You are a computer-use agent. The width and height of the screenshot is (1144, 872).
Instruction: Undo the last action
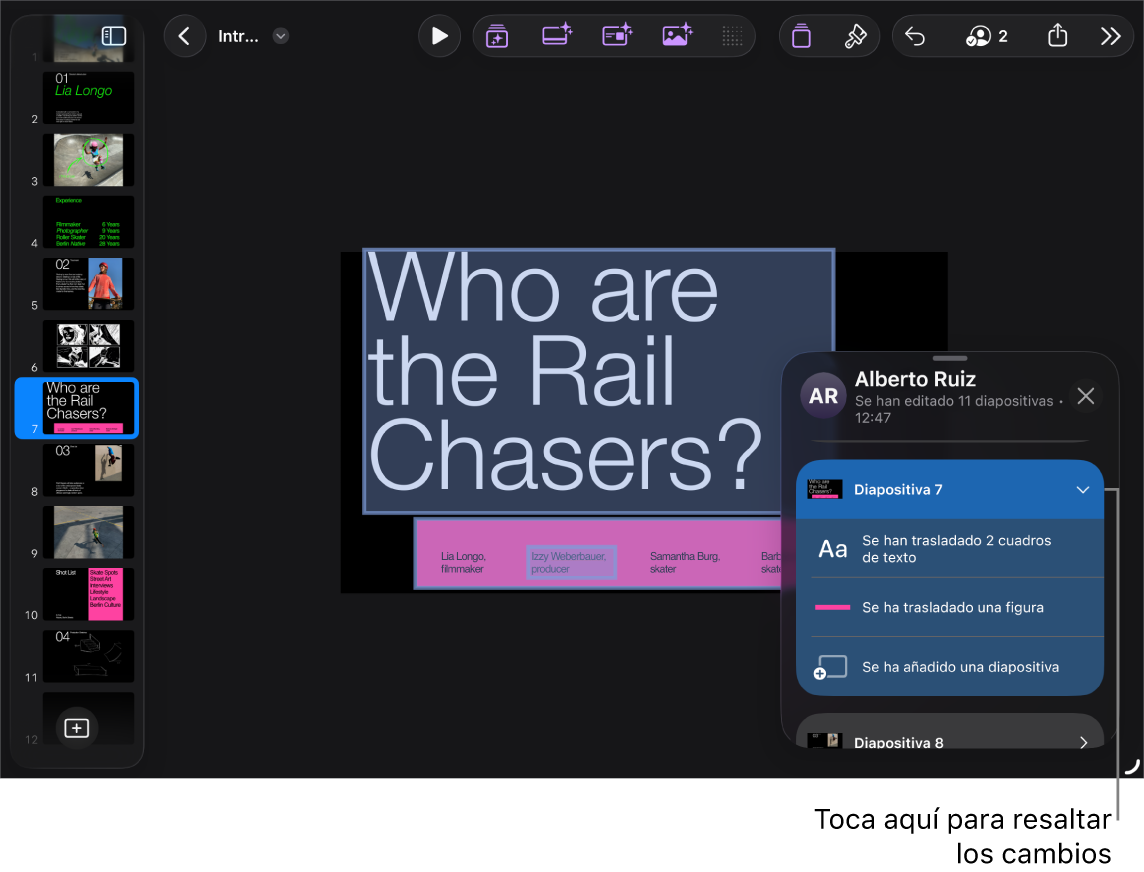pyautogui.click(x=915, y=36)
